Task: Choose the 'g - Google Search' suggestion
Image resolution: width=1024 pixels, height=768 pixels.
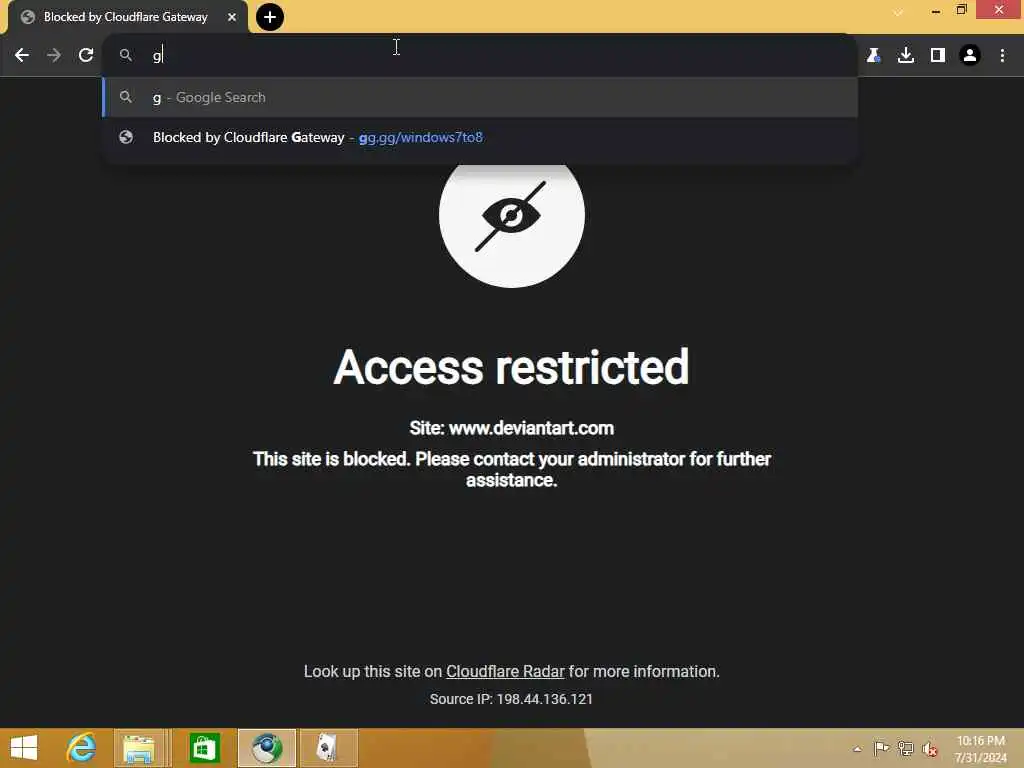Action: pyautogui.click(x=480, y=97)
